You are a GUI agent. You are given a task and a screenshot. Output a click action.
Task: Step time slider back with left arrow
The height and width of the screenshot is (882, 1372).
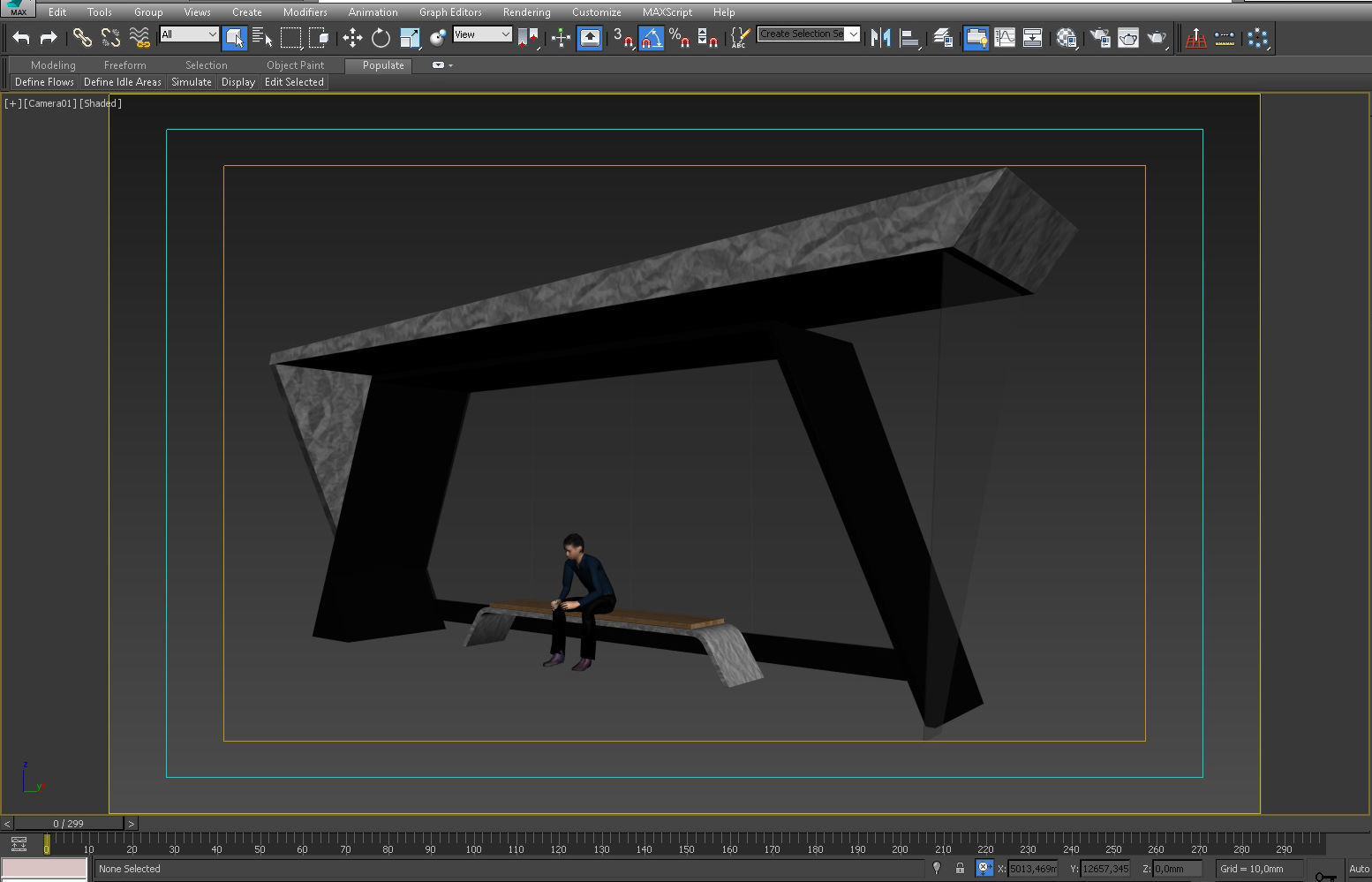[x=7, y=824]
